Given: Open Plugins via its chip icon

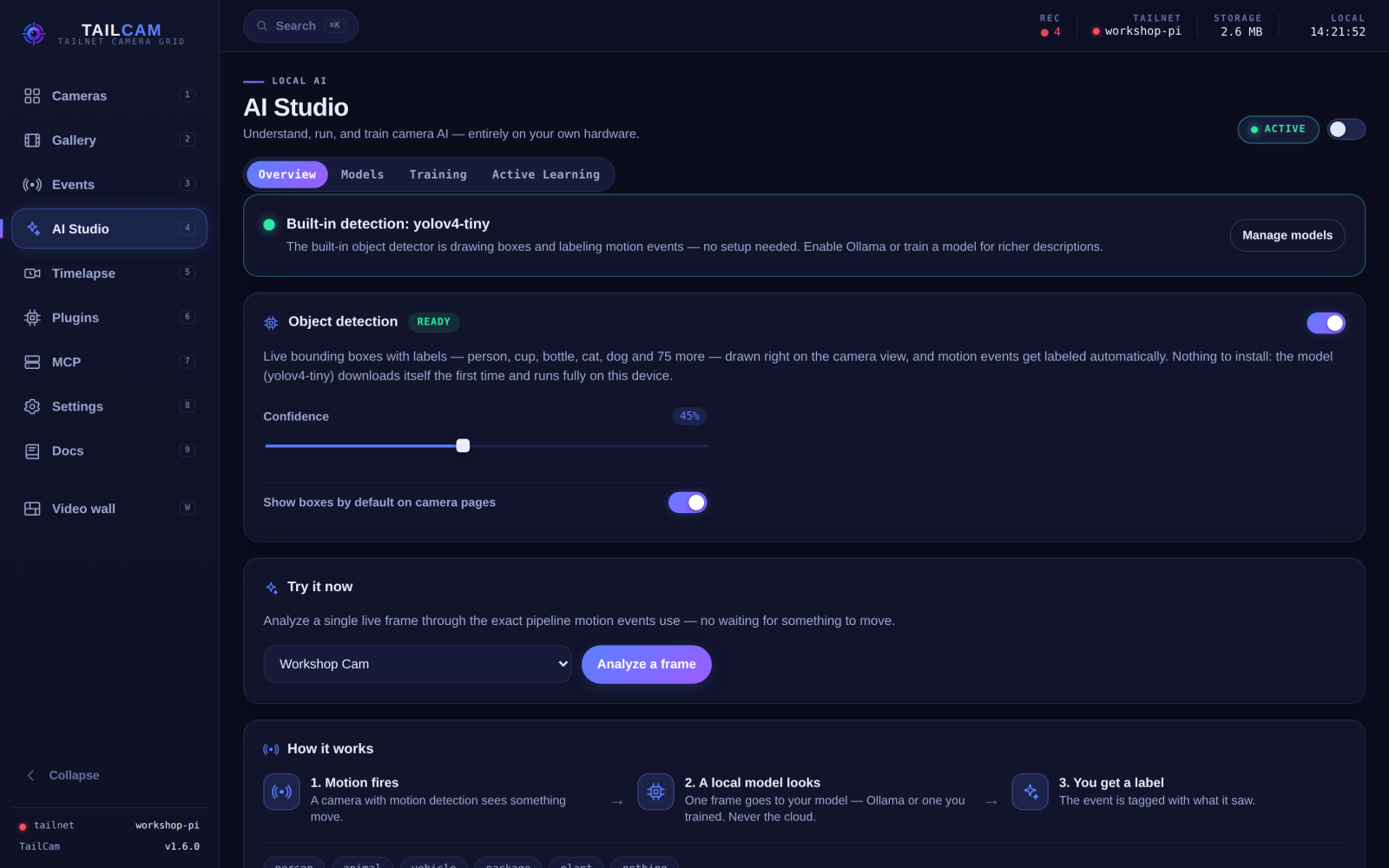Looking at the screenshot, I should [x=32, y=318].
